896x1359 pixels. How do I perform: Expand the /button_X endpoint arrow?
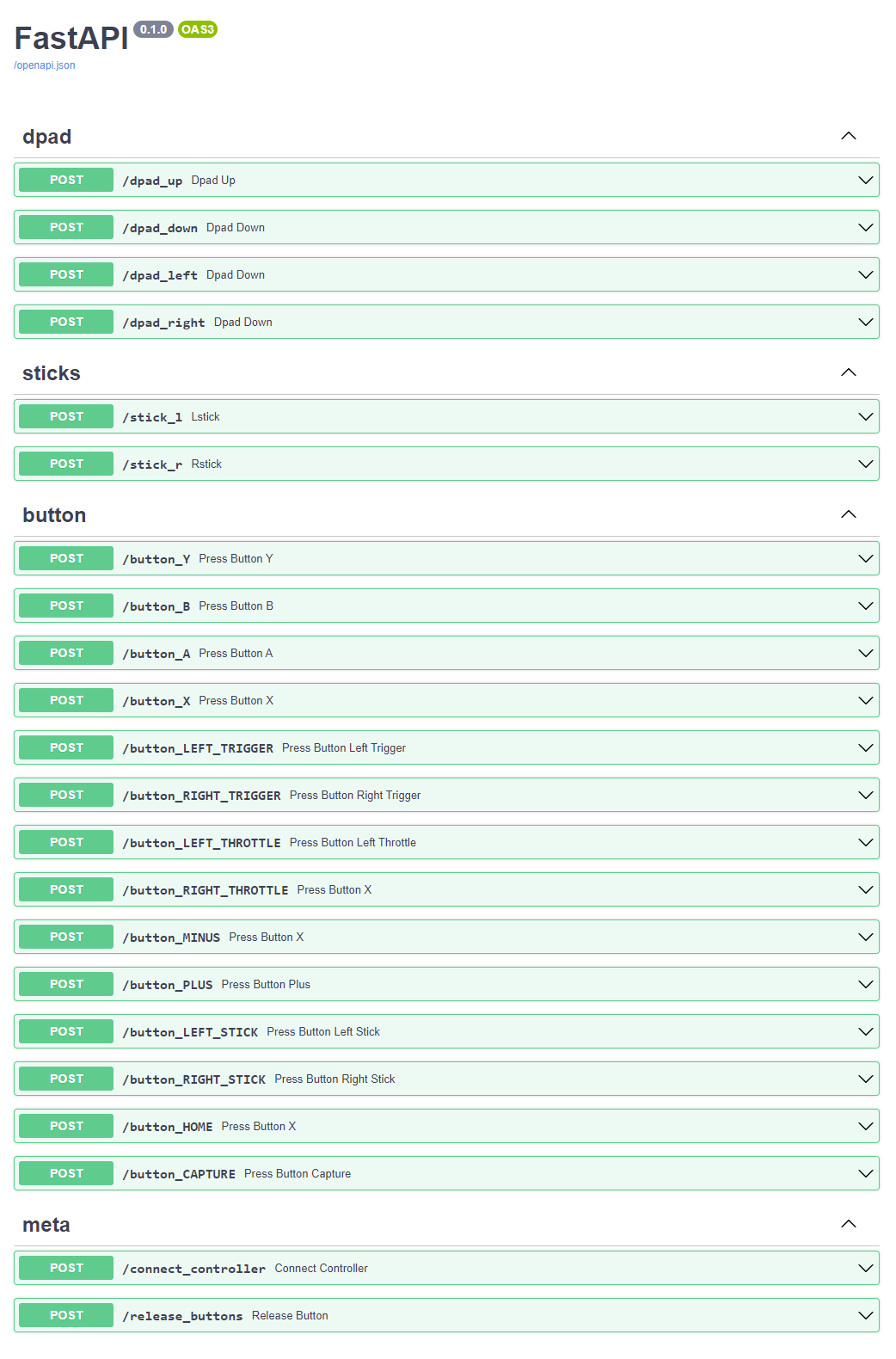865,700
